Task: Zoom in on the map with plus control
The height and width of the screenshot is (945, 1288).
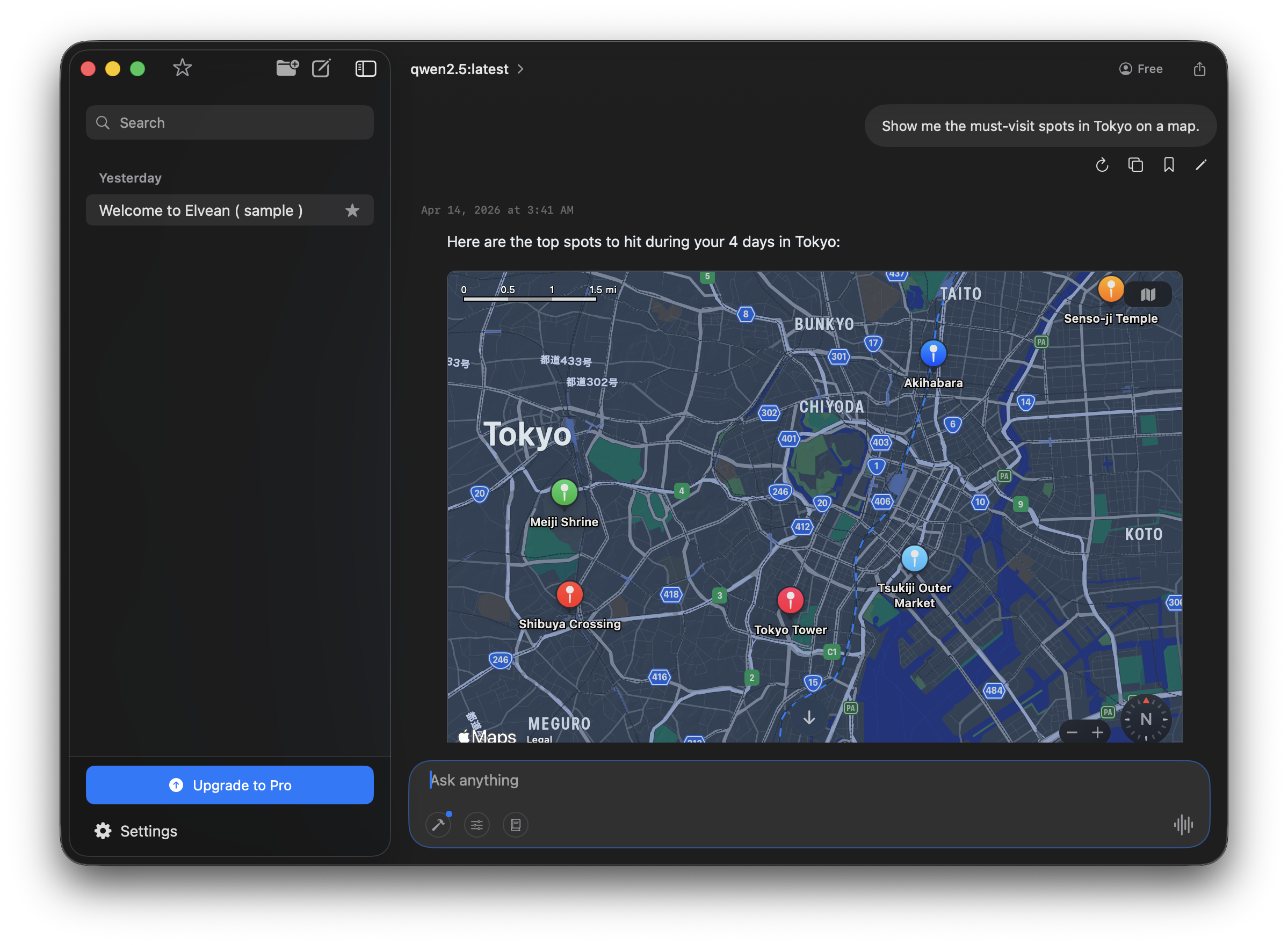Action: pos(1098,732)
